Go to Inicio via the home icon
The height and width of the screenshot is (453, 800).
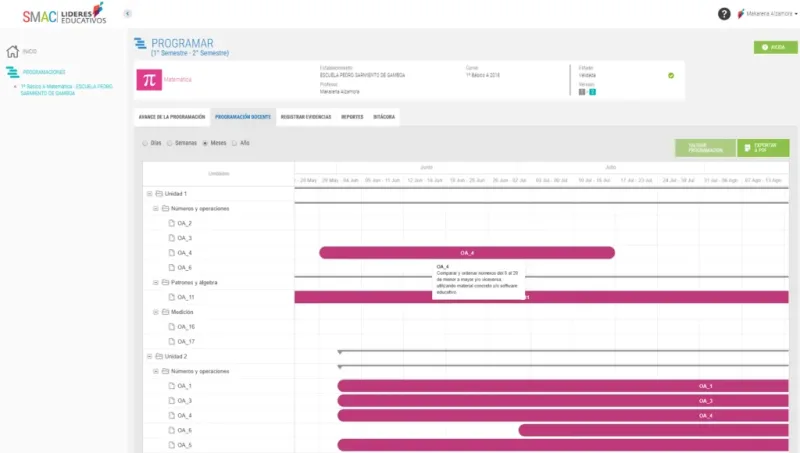[13, 52]
